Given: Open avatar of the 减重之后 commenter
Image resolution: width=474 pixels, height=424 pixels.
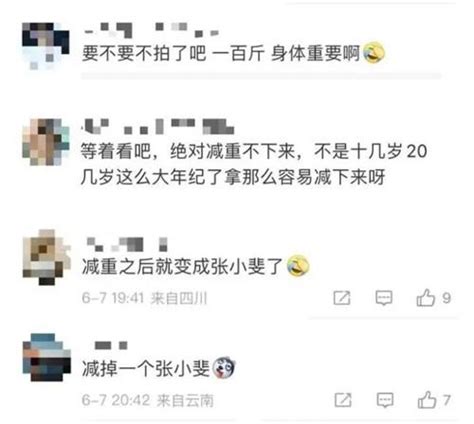Looking at the screenshot, I should click(x=47, y=257).
